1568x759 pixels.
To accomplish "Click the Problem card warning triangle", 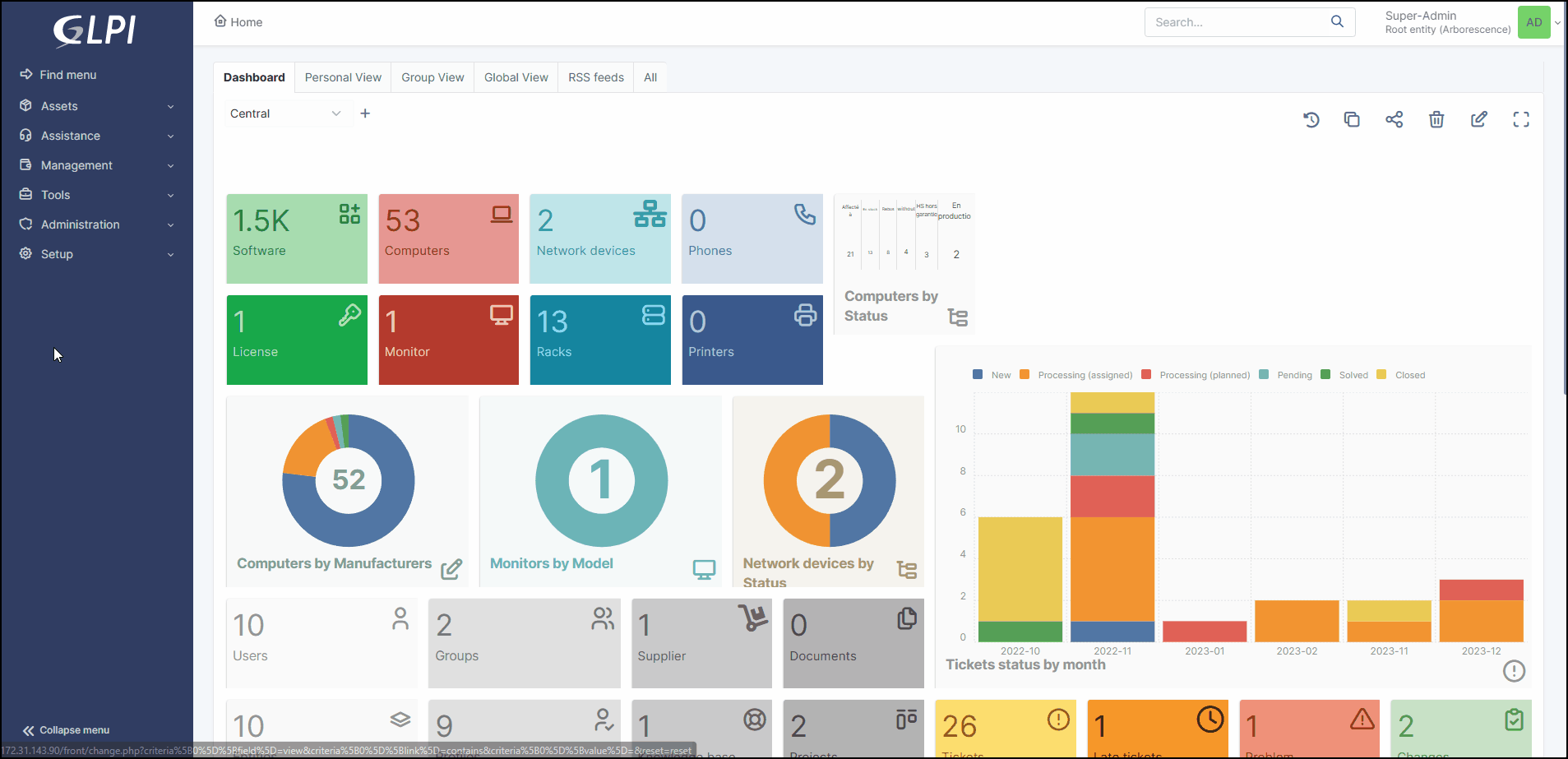I will 1362,720.
